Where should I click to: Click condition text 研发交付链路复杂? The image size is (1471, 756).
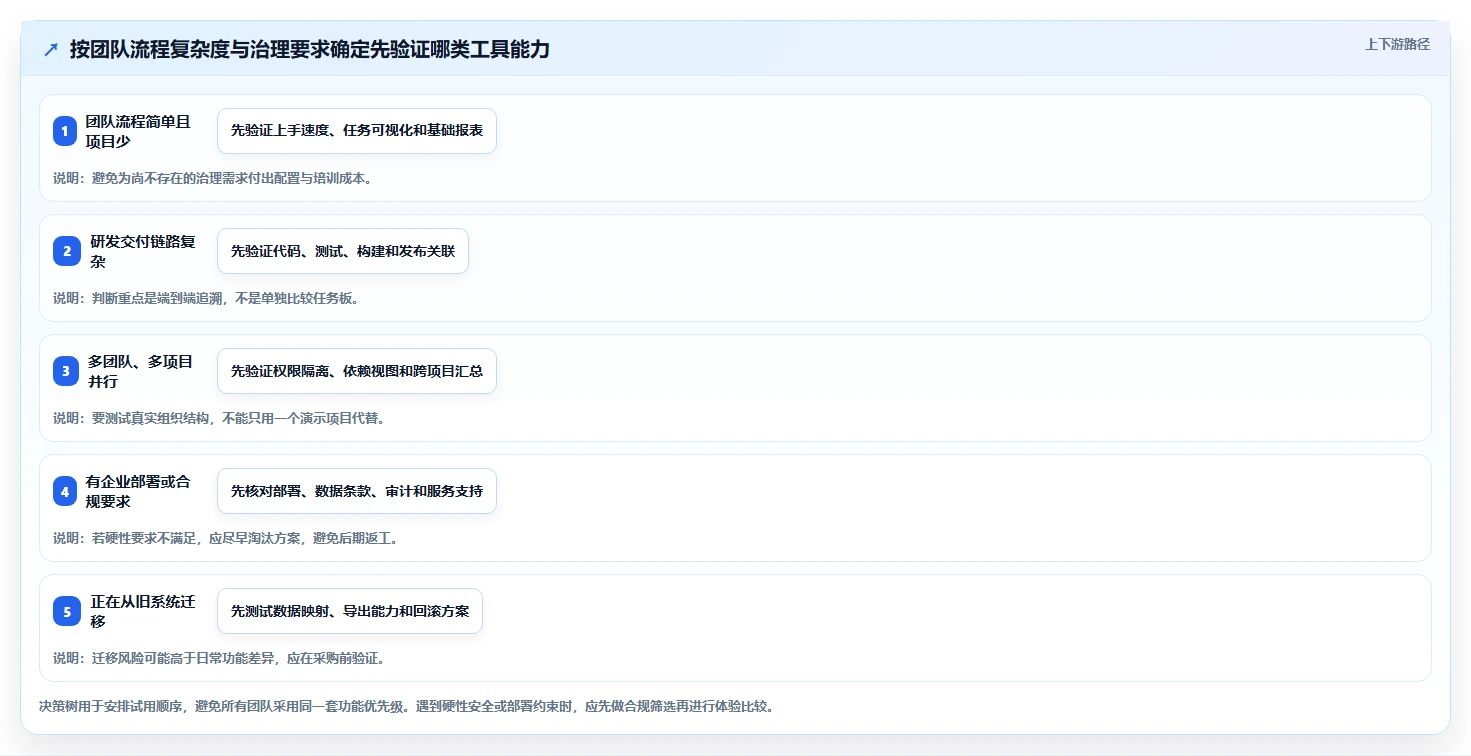pyautogui.click(x=143, y=251)
